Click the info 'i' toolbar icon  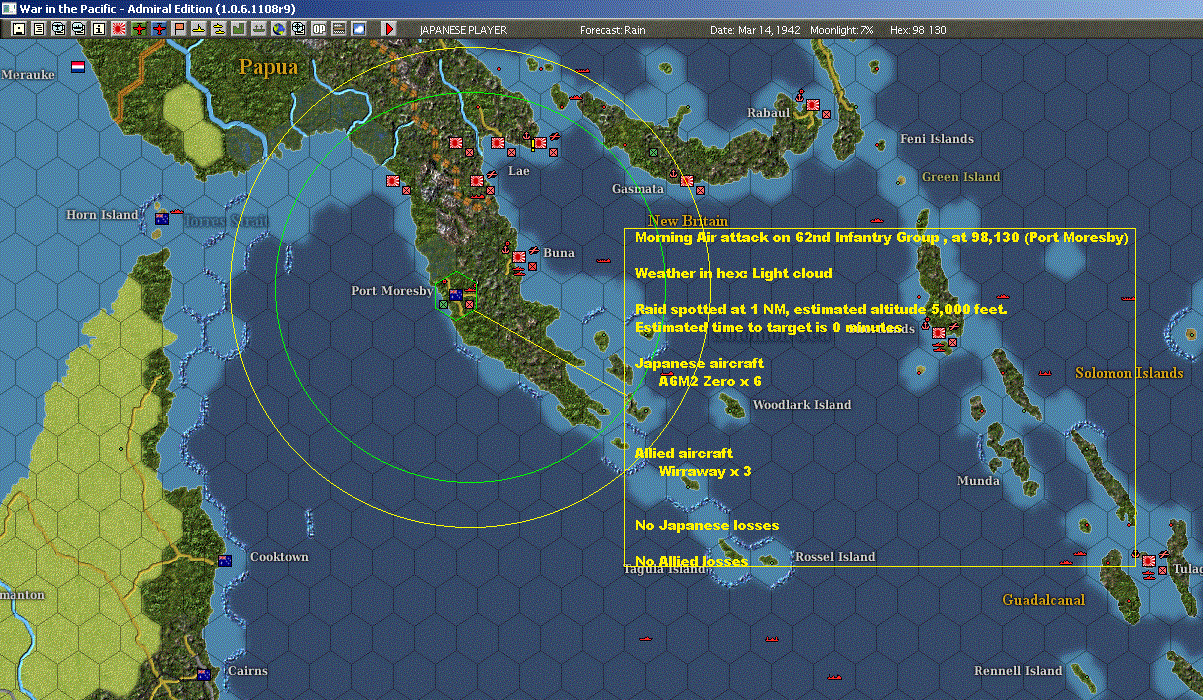pyautogui.click(x=98, y=29)
